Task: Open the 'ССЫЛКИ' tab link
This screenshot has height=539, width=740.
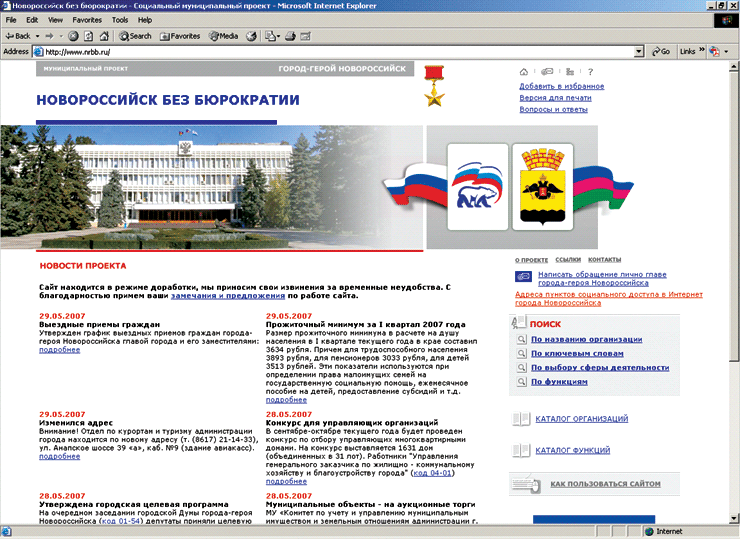Action: (x=568, y=260)
